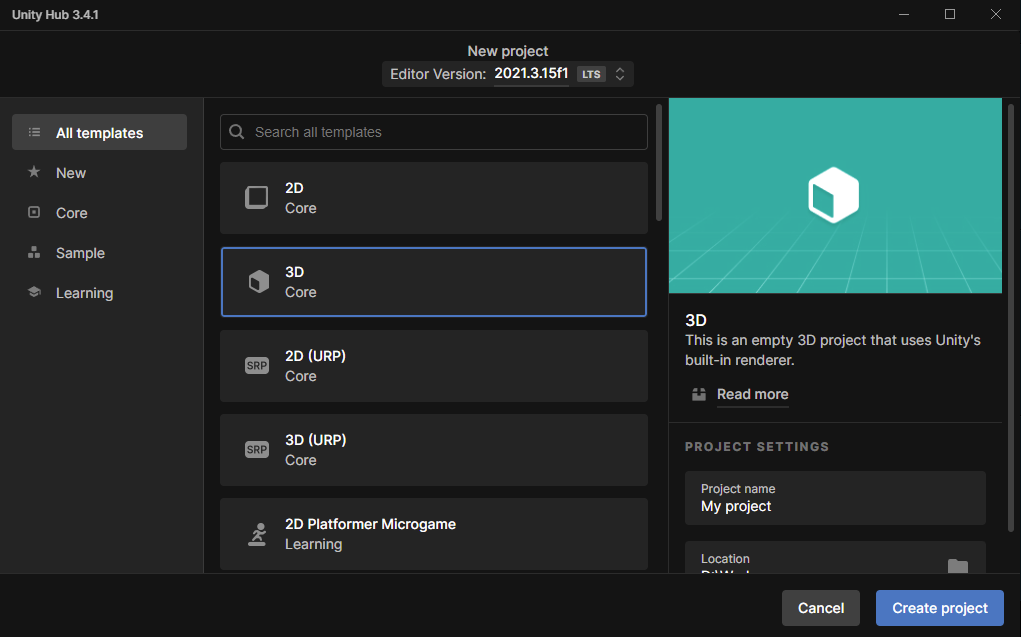The width and height of the screenshot is (1021, 637).
Task: Click the 3D template description text
Action: point(833,350)
